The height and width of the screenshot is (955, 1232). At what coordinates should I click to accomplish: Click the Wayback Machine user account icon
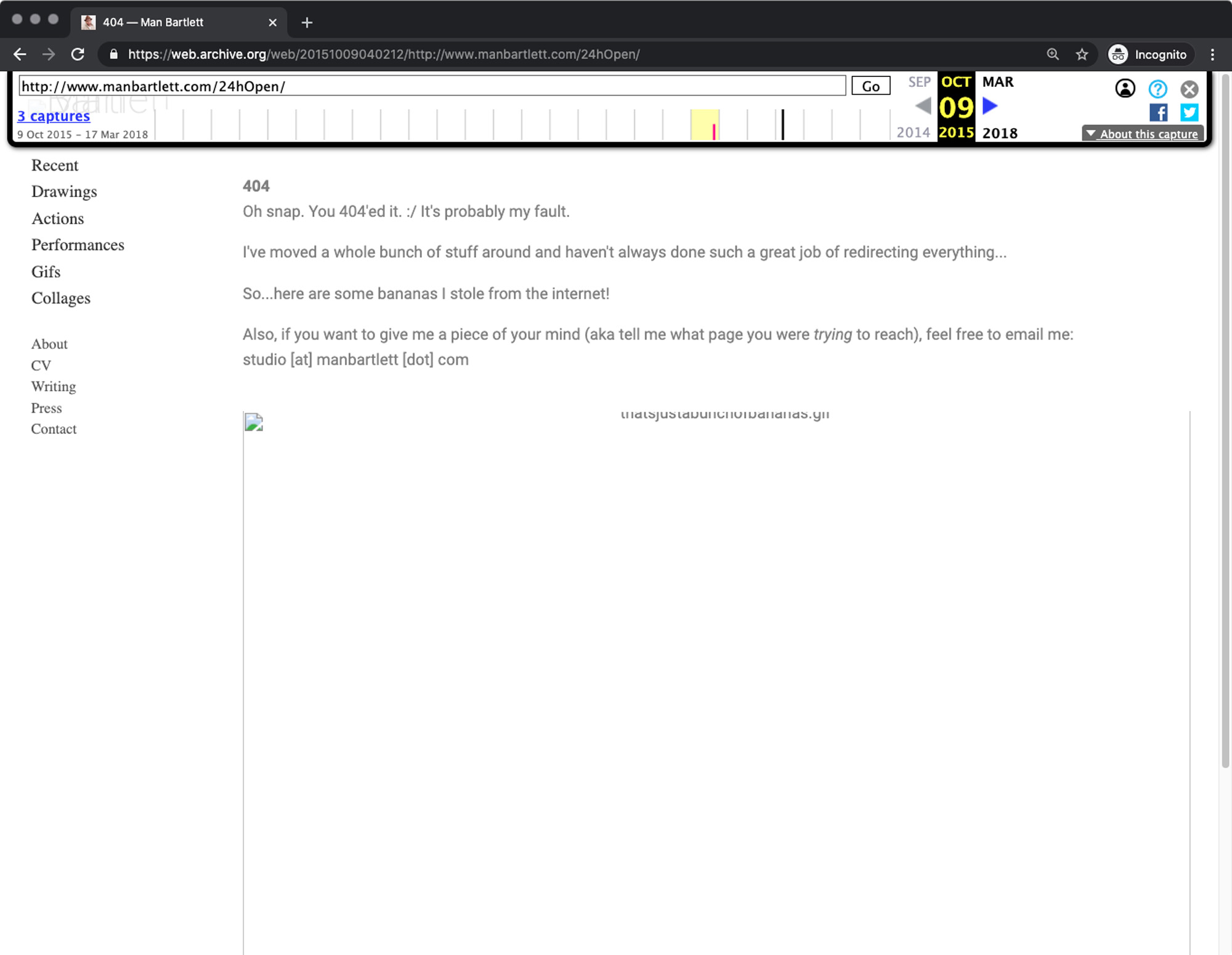pos(1125,89)
